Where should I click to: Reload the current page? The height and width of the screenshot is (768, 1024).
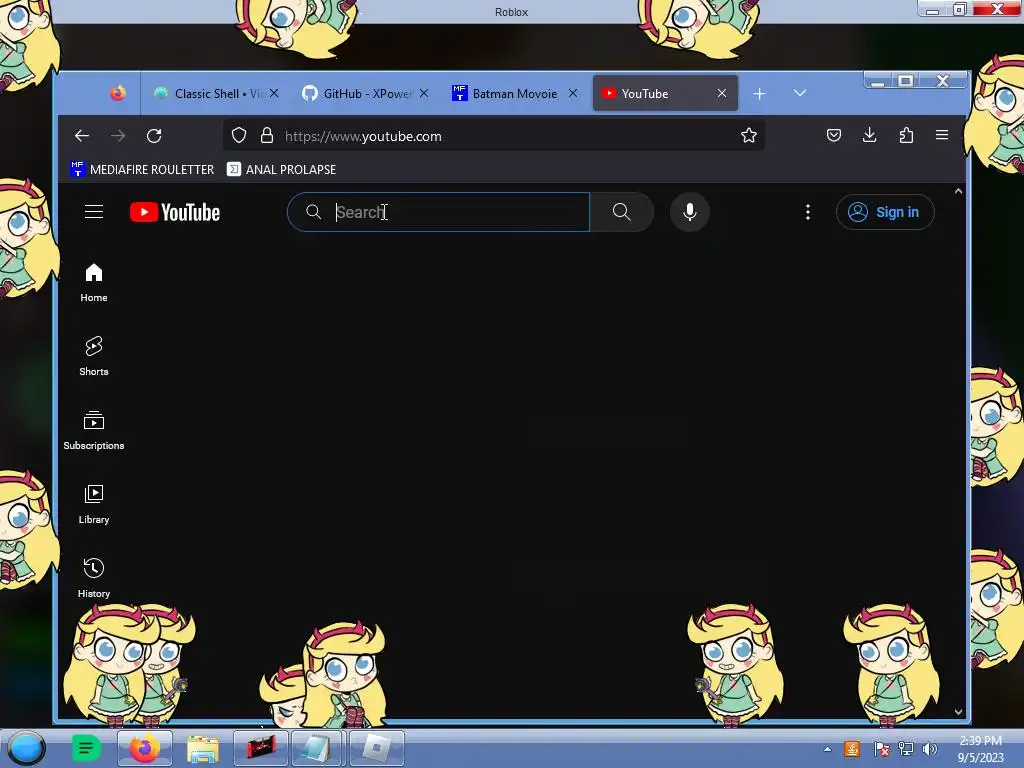[x=154, y=136]
